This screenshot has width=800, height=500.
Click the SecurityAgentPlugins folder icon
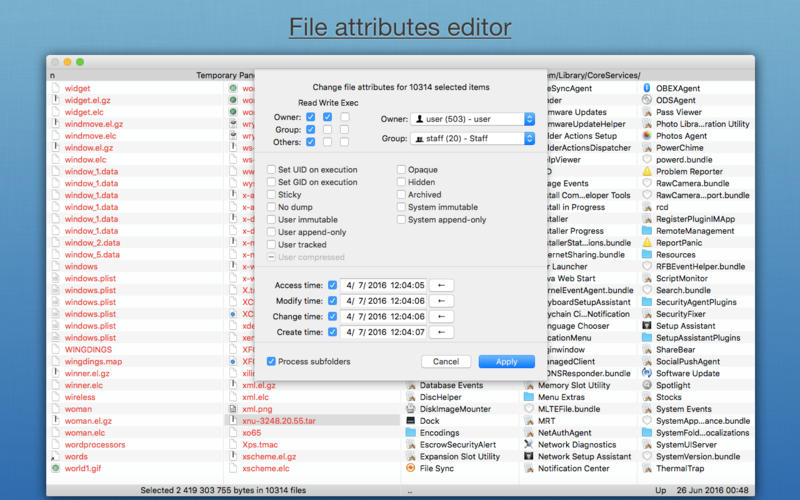647,302
